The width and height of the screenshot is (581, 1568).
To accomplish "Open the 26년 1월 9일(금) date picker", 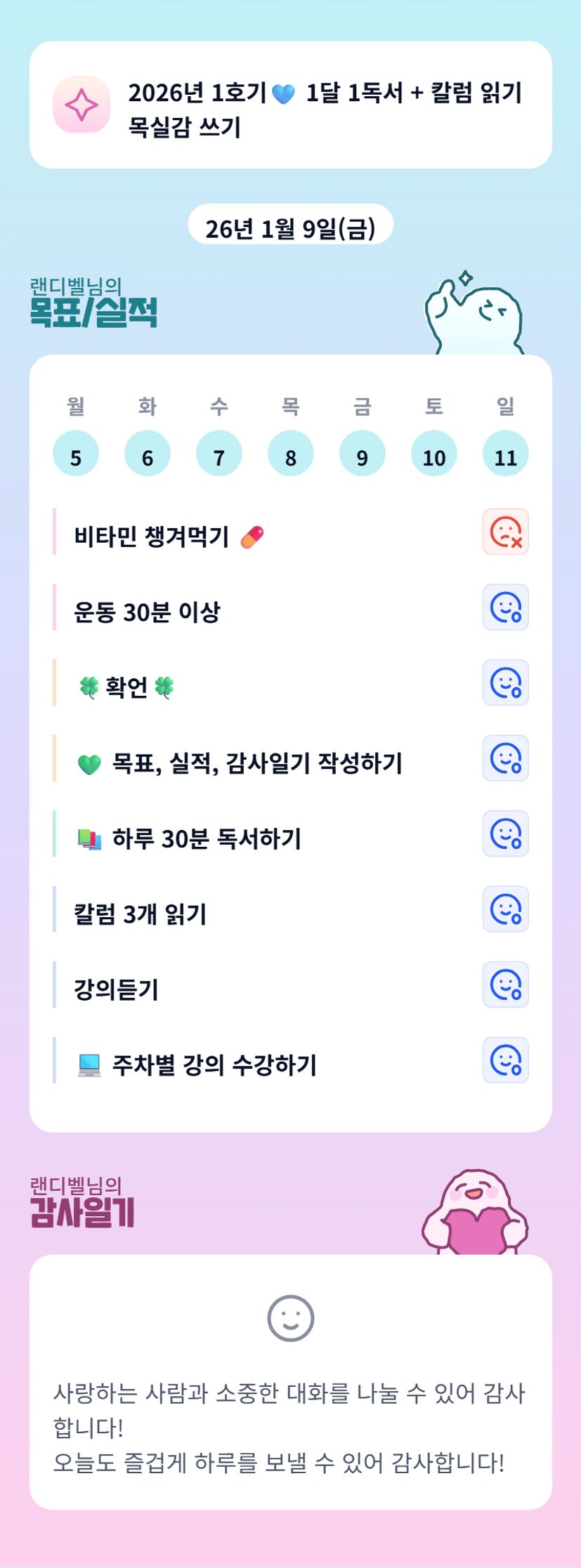I will coord(290,226).
